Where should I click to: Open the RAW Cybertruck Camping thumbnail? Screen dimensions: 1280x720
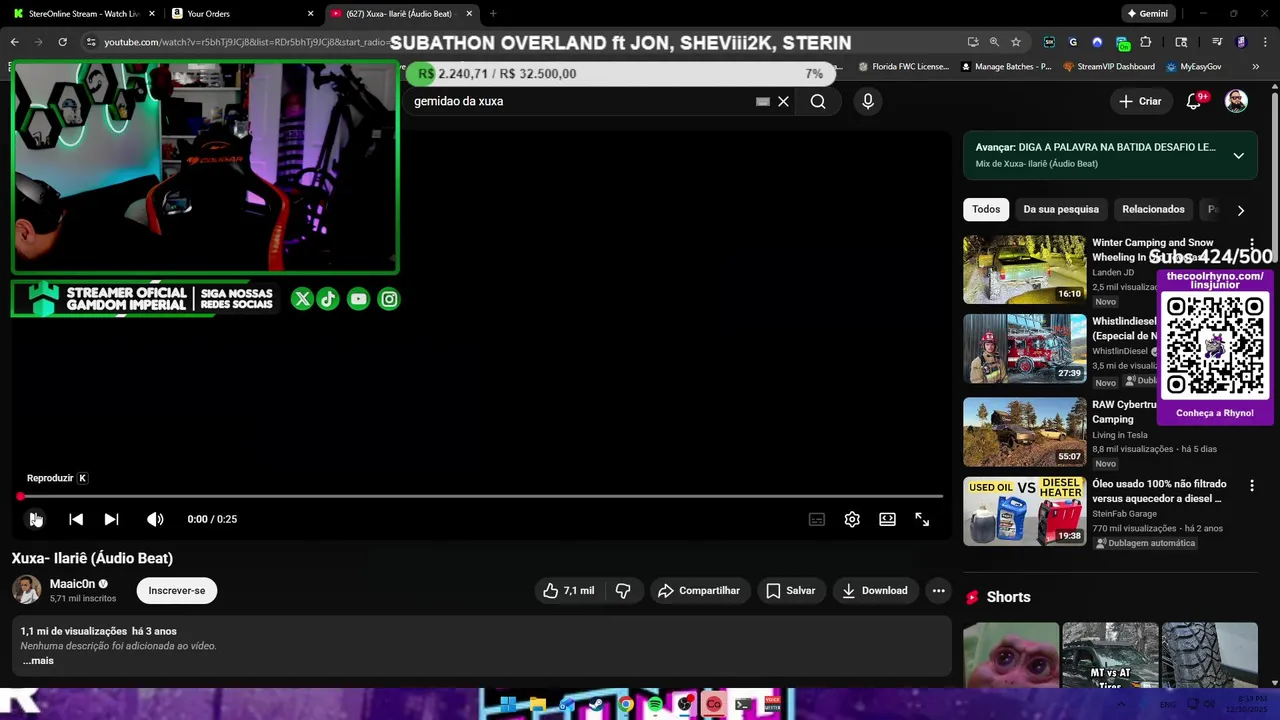(1024, 432)
